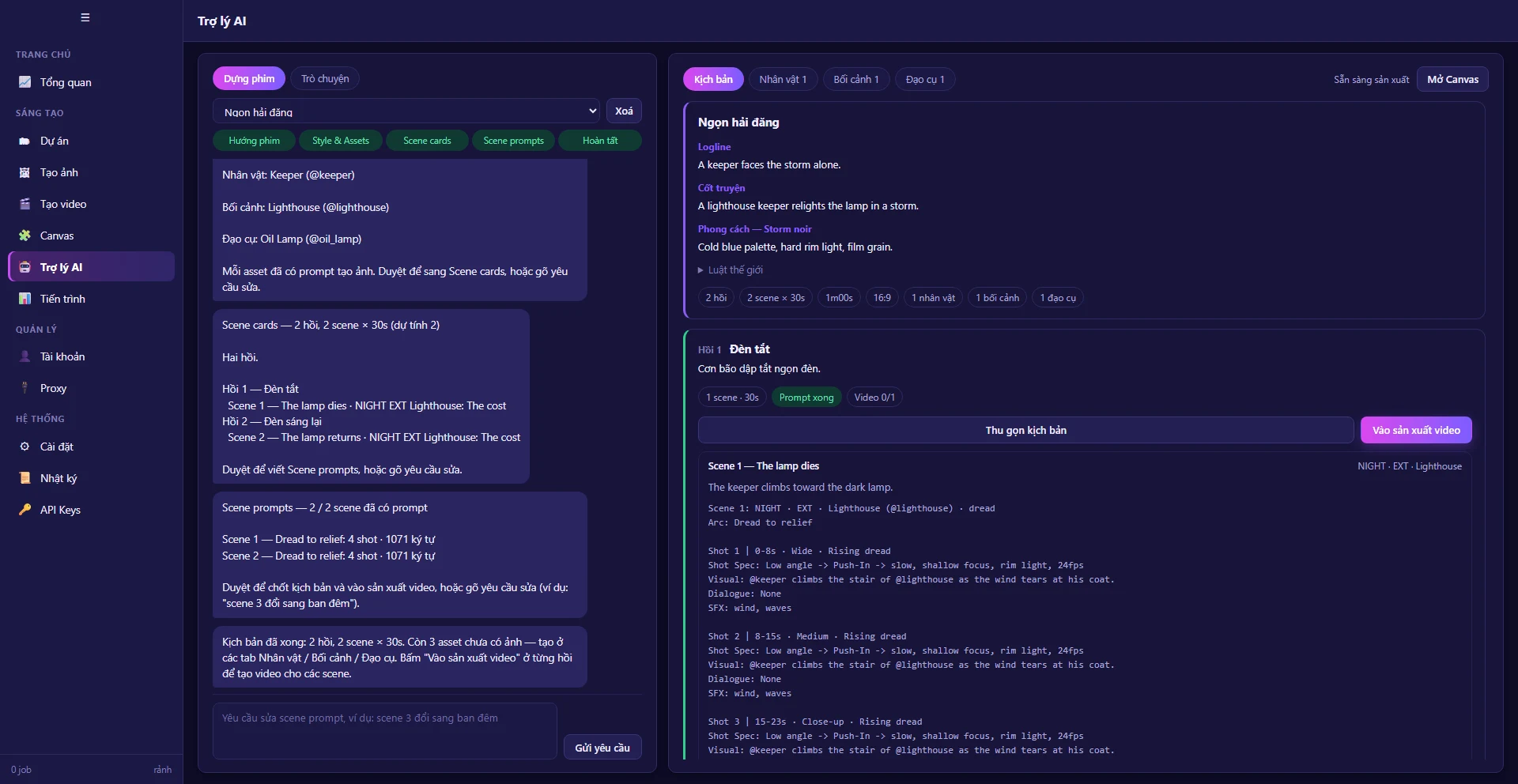This screenshot has width=1518, height=784.
Task: Click the Scene 1 — The lamp dies heading
Action: point(763,466)
